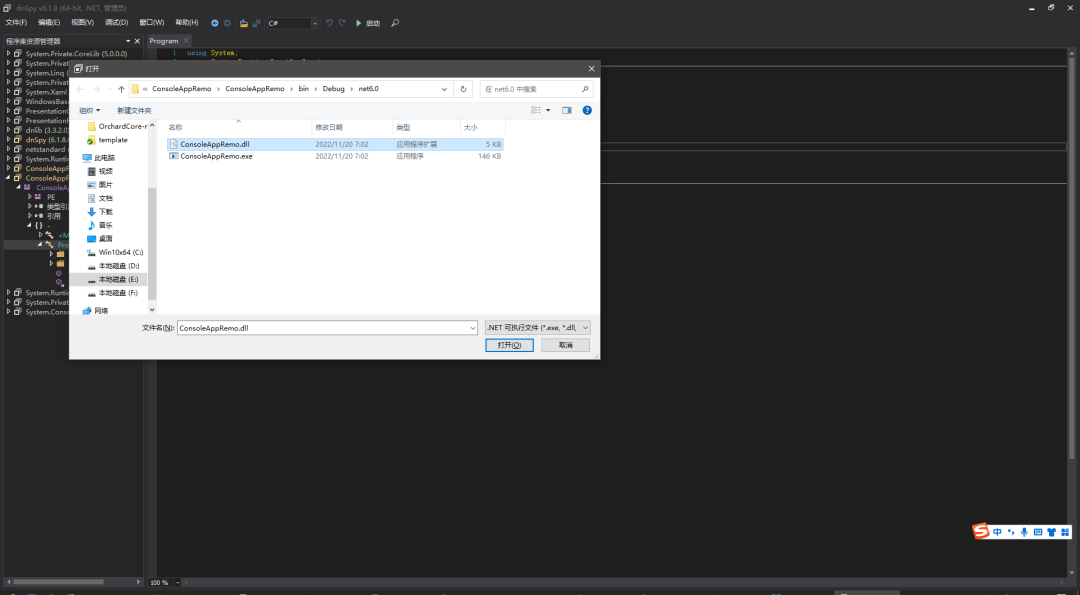This screenshot has height=595, width=1080.
Task: Click the green start debugging play icon
Action: [x=358, y=23]
